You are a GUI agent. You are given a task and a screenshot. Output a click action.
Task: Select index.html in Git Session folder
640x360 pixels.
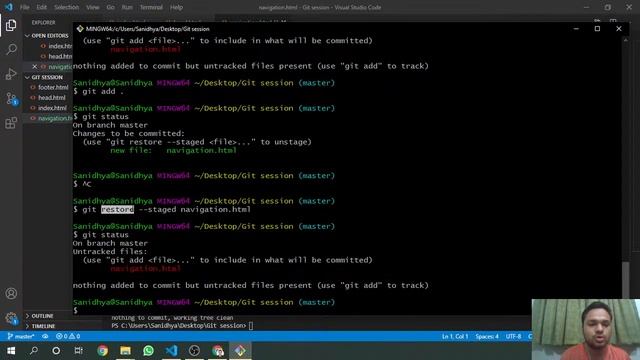48,108
